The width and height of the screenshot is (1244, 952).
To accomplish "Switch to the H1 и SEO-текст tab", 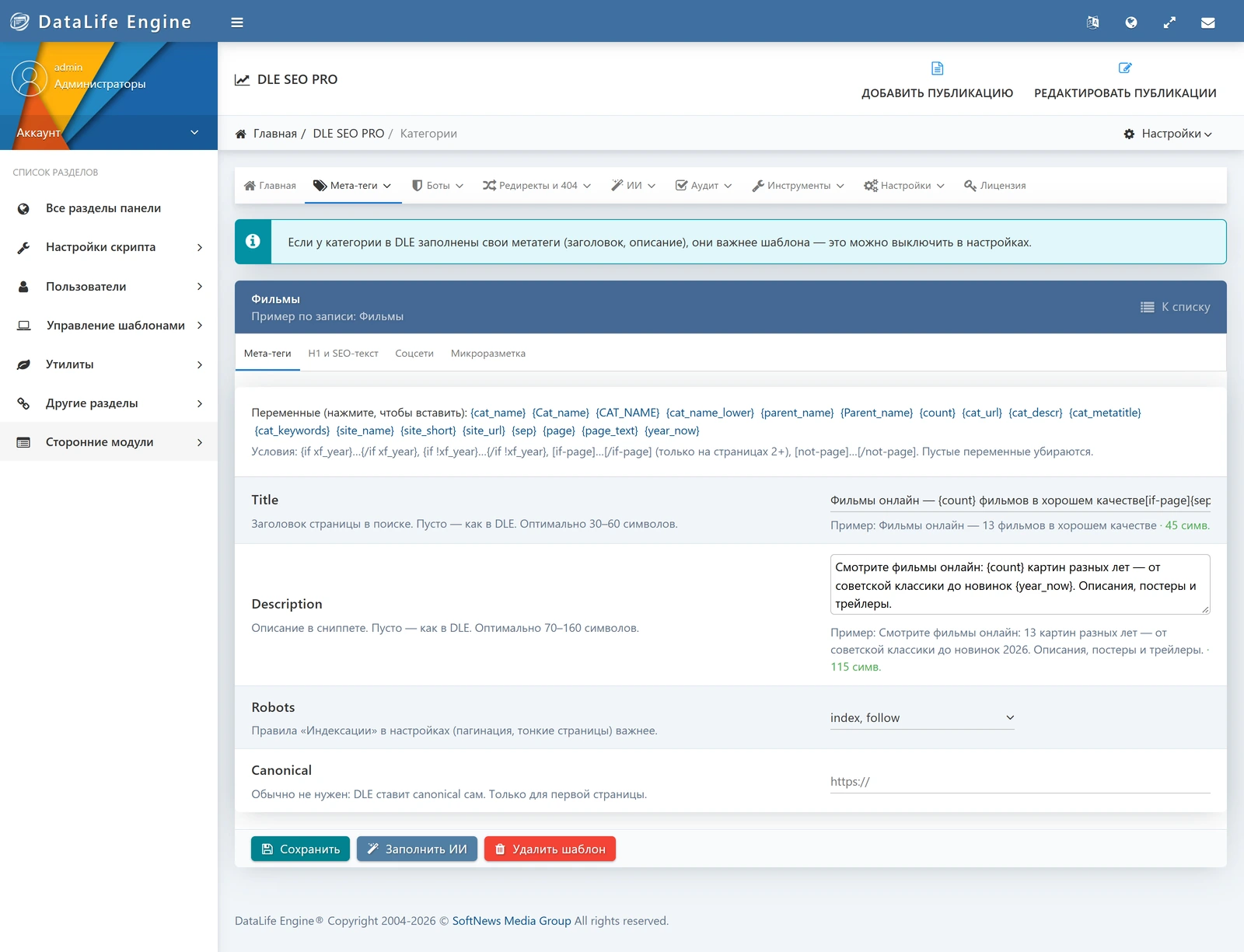I will tap(343, 354).
